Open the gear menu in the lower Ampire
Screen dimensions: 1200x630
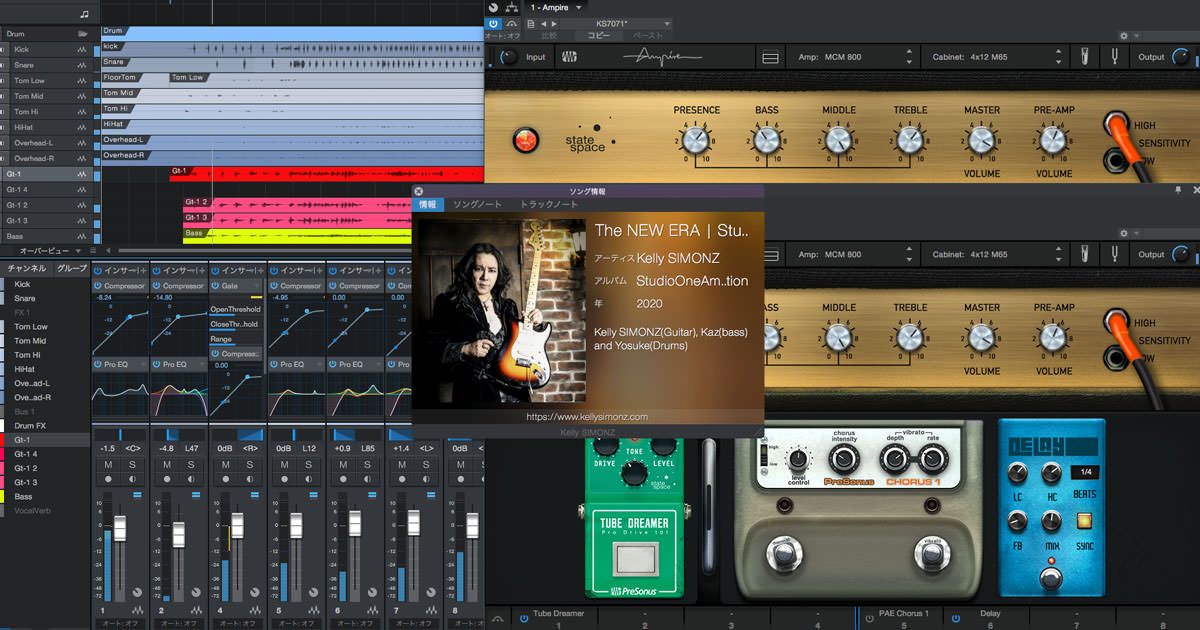(1123, 232)
